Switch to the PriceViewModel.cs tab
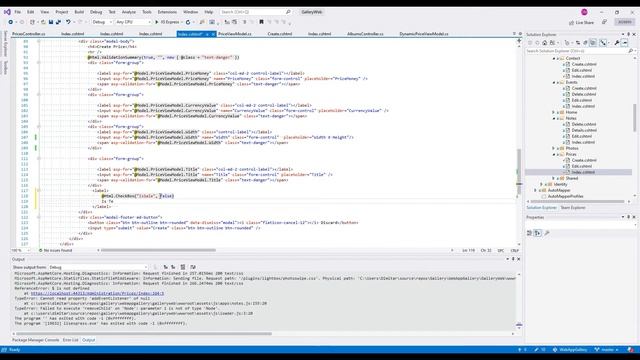Viewport: 640px width, 360px height. 235,34
